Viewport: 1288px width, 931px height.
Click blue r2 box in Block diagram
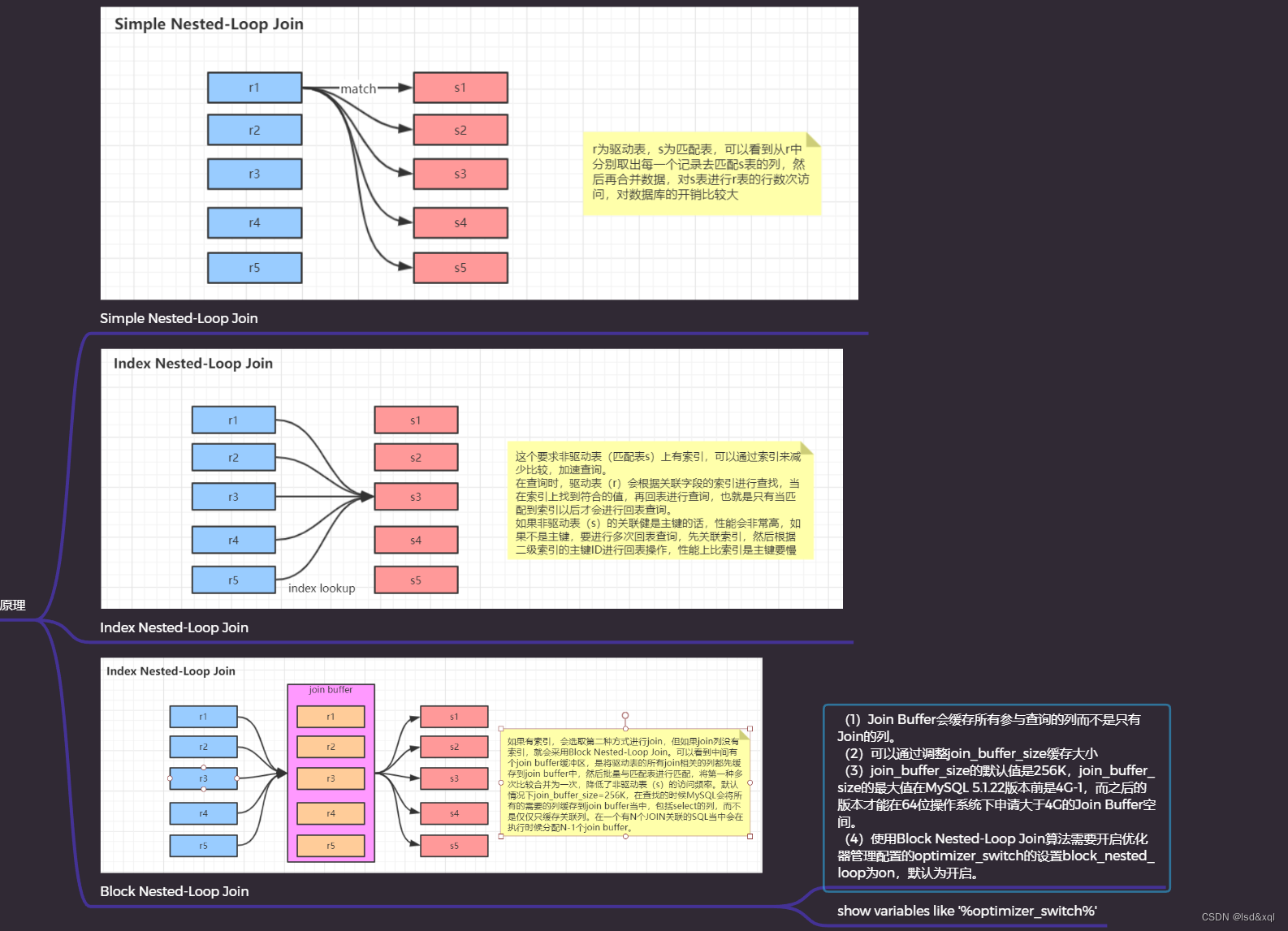pyautogui.click(x=204, y=747)
